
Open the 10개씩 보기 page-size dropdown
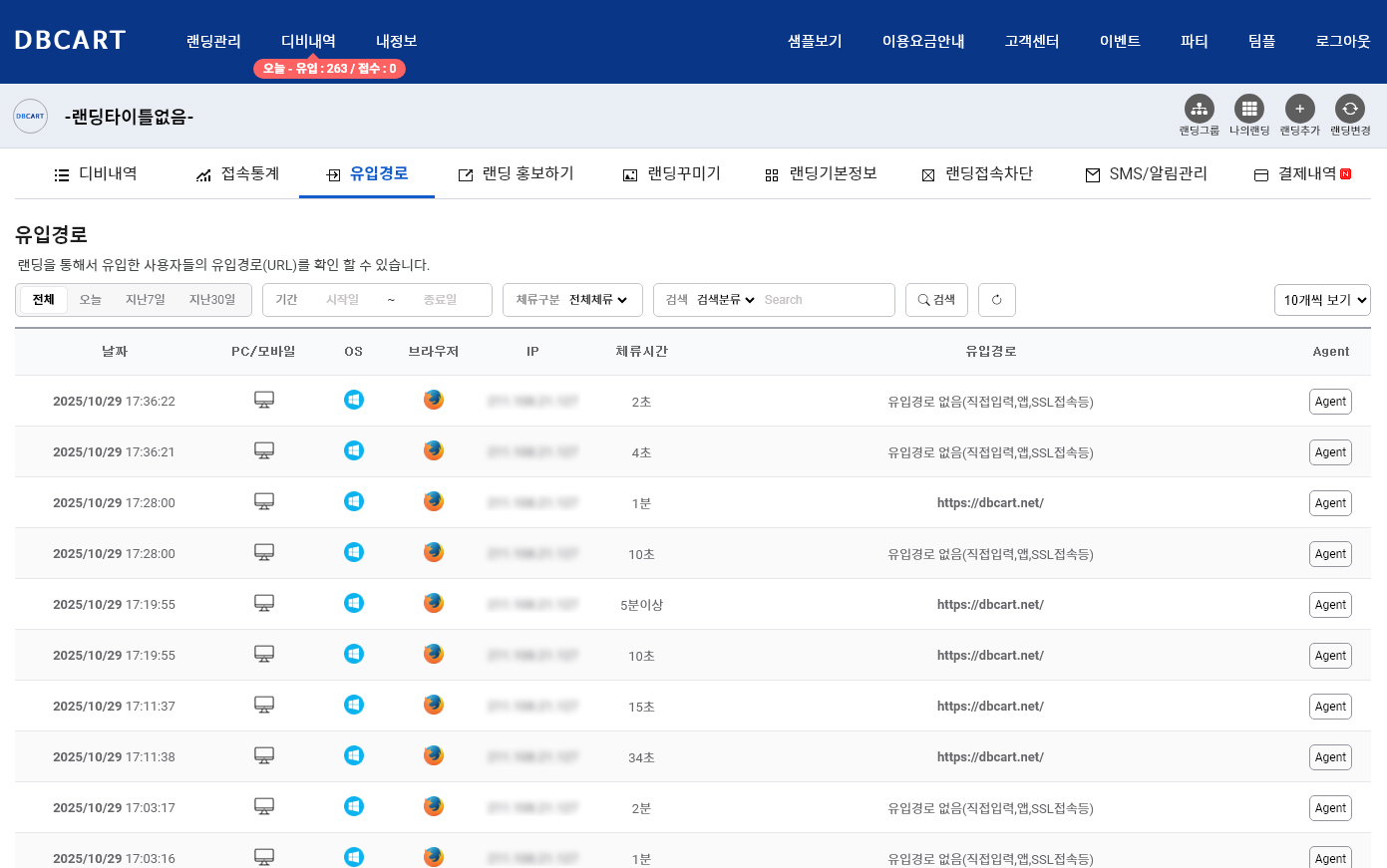pyautogui.click(x=1322, y=300)
